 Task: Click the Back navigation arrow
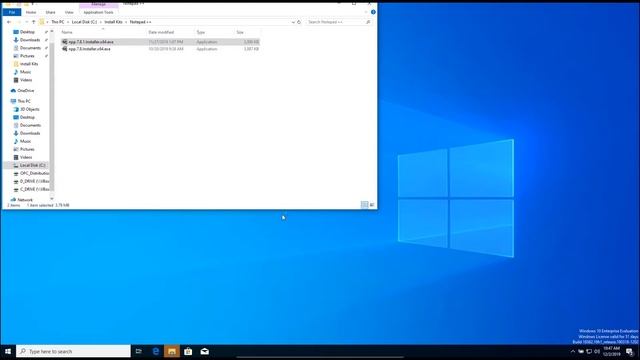(9, 22)
